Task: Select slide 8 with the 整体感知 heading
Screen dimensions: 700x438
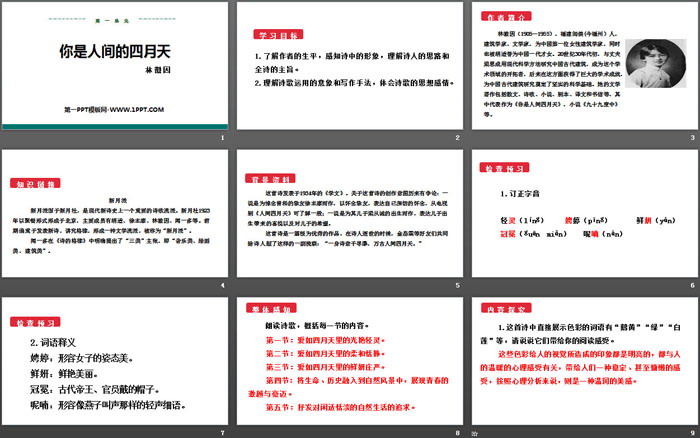Action: 350,361
